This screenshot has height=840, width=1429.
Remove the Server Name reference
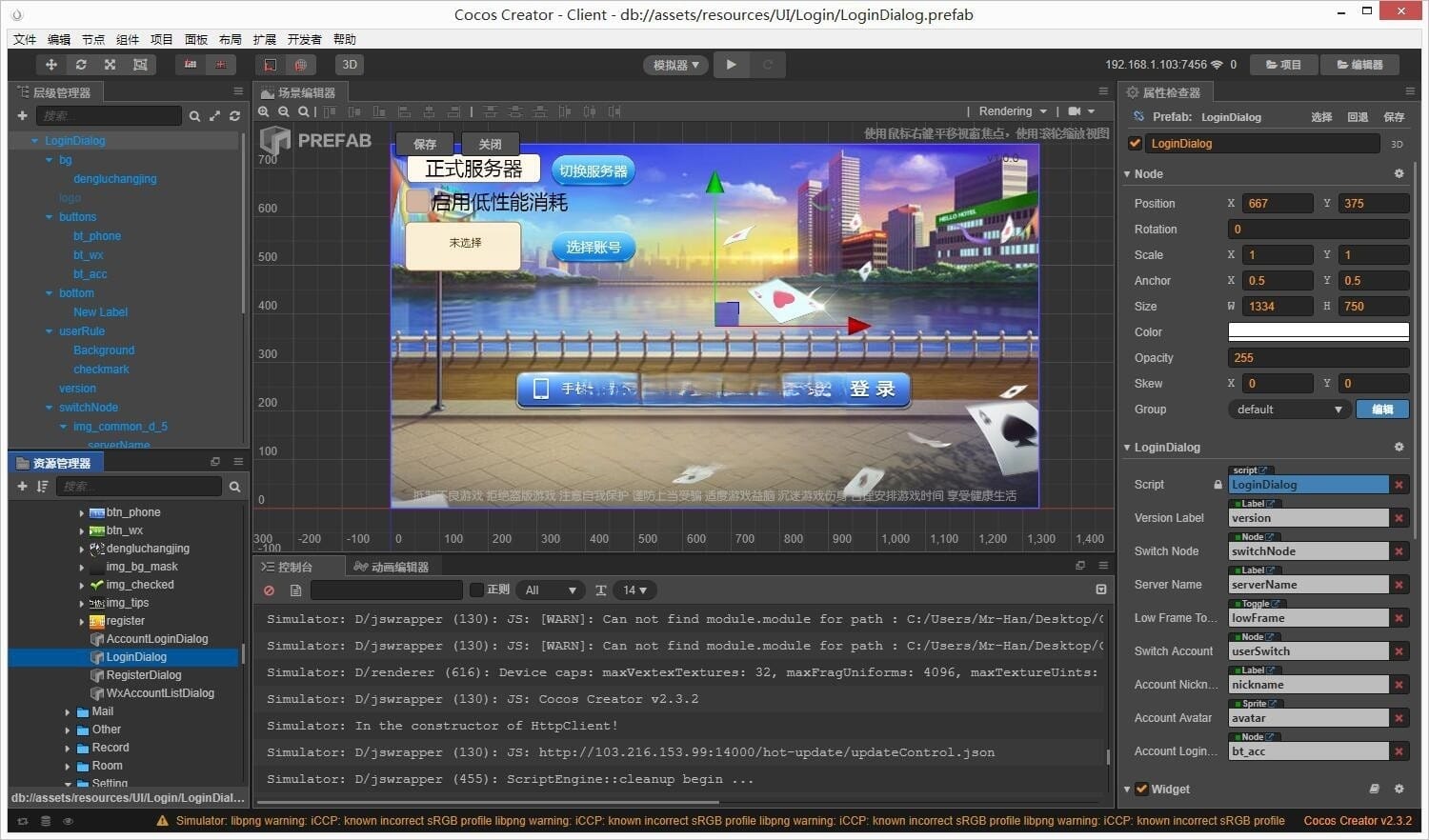pos(1399,585)
